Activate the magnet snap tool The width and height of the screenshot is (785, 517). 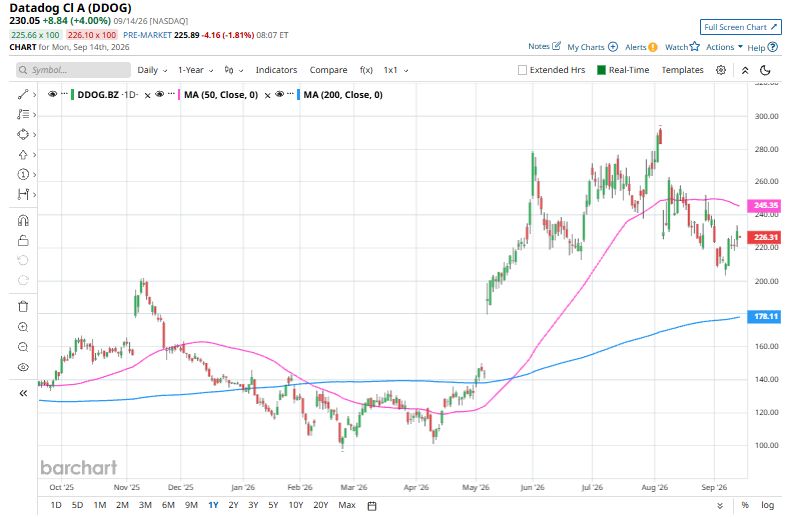coord(23,221)
